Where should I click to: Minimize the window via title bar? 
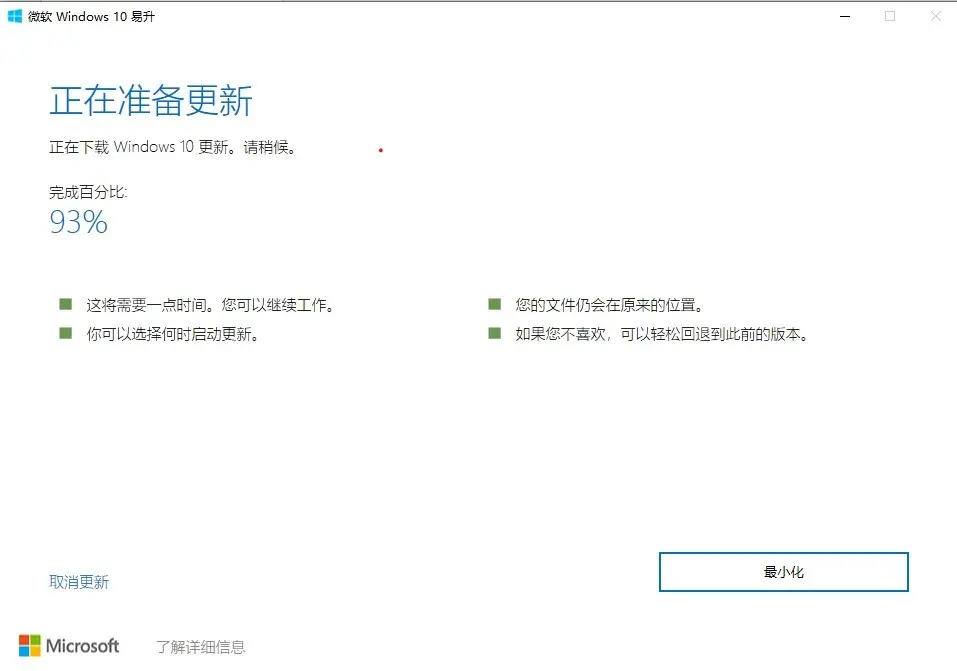[845, 16]
